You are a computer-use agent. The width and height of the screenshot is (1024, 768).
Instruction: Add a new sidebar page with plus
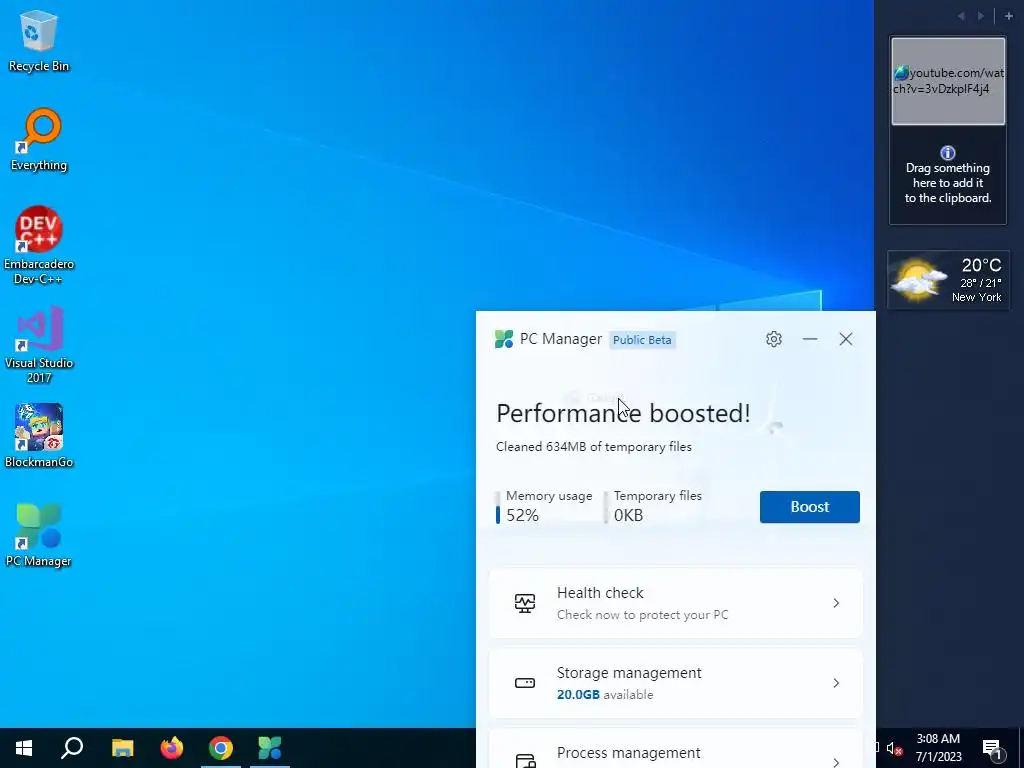tap(1008, 16)
